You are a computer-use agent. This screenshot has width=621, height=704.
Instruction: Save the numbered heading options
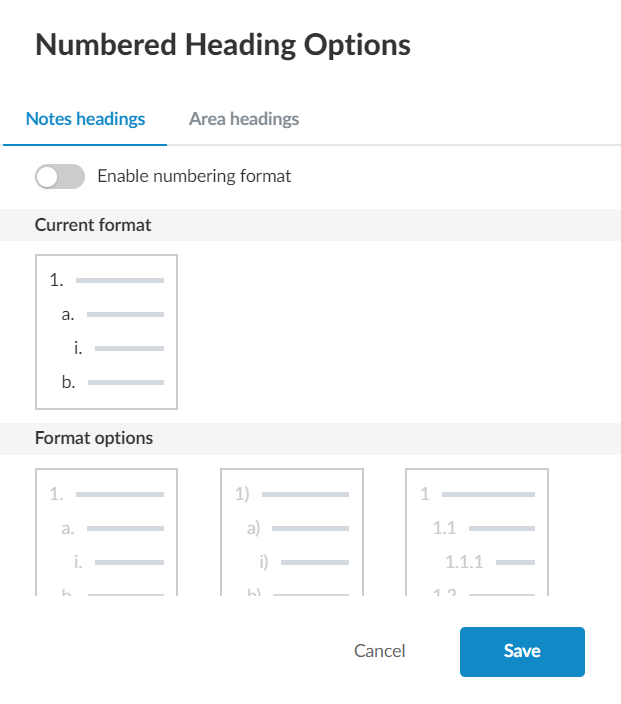tap(521, 652)
